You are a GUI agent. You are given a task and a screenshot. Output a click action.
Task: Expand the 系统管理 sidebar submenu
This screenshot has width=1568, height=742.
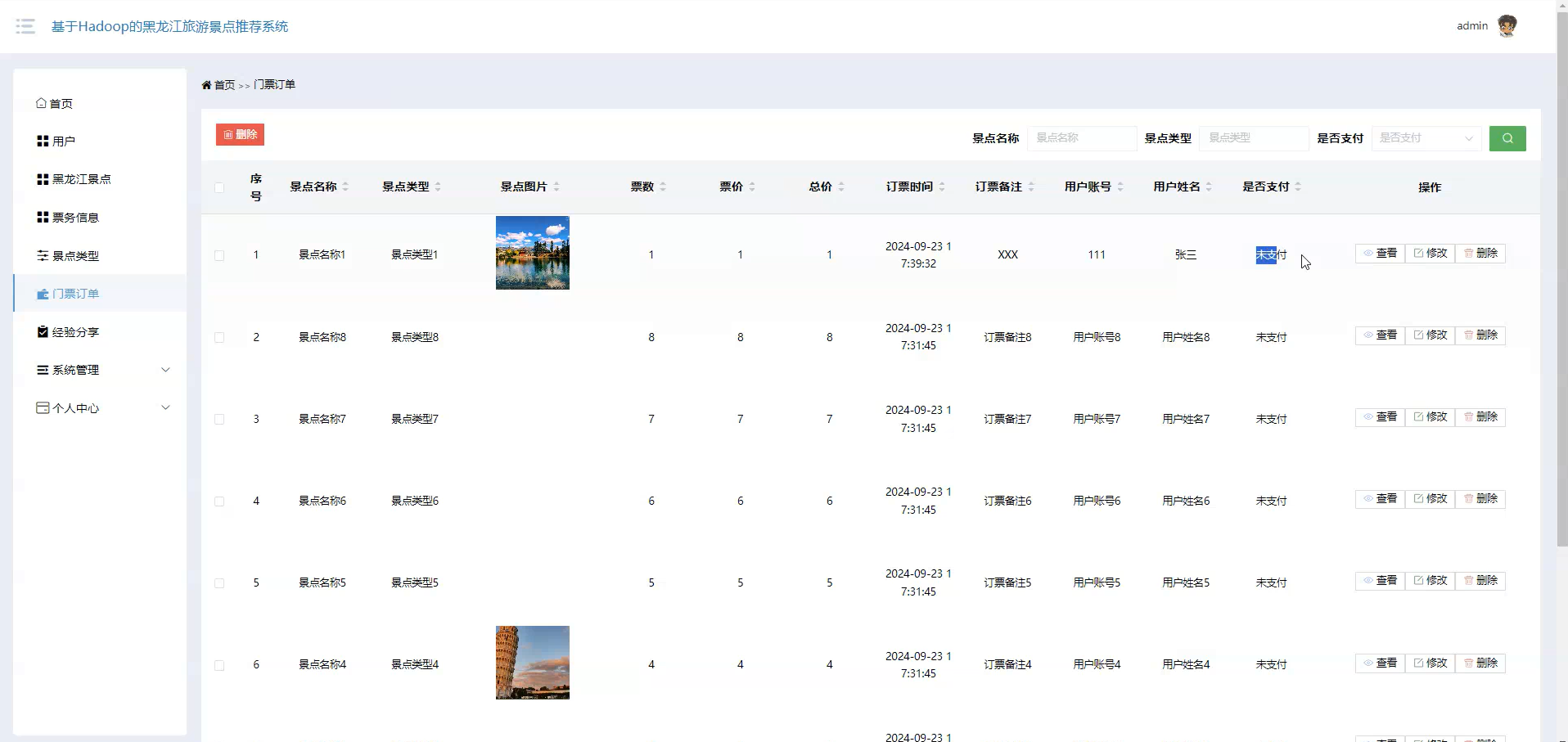pos(100,370)
